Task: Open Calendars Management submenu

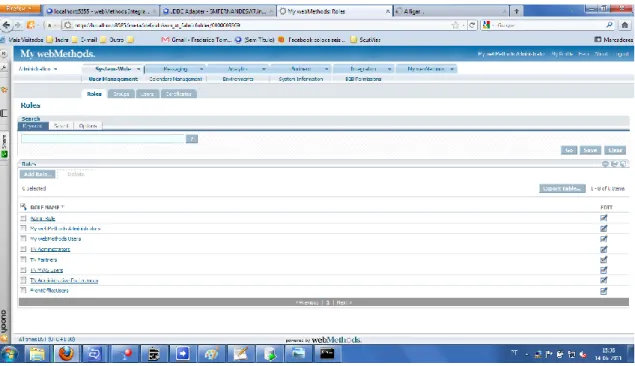Action: (x=175, y=79)
